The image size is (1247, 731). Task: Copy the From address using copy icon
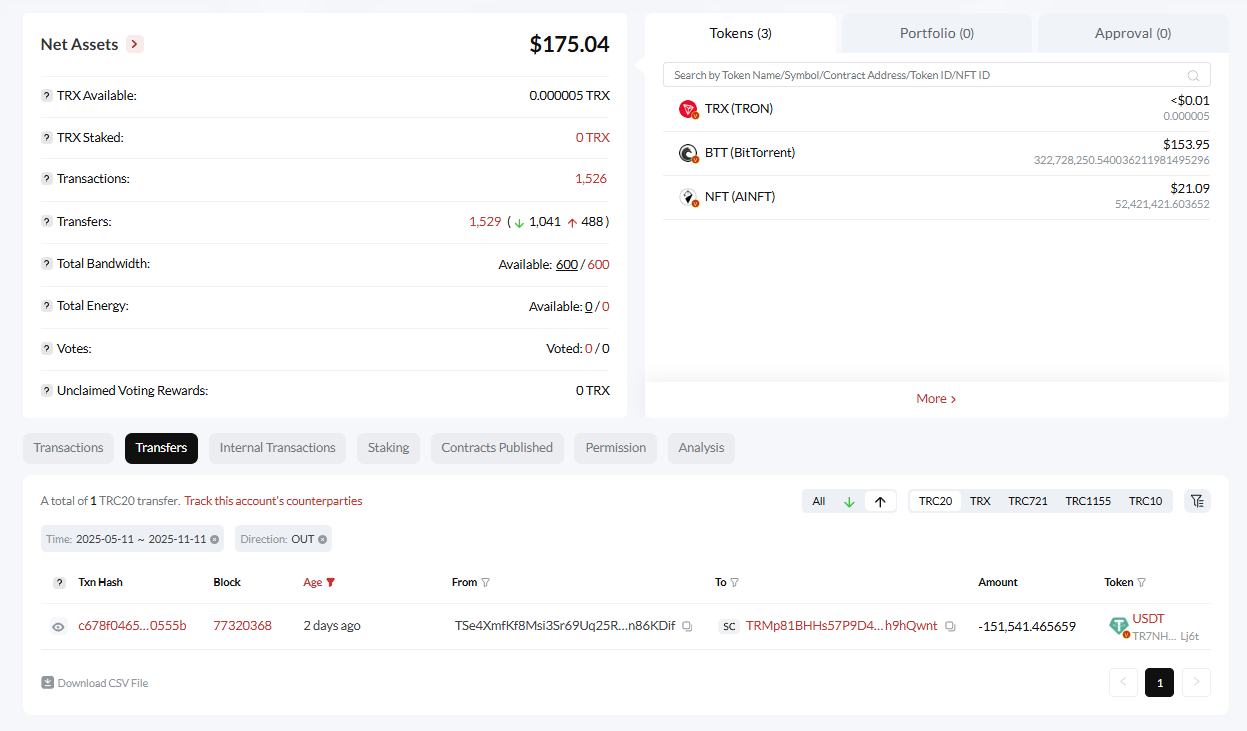click(x=687, y=627)
